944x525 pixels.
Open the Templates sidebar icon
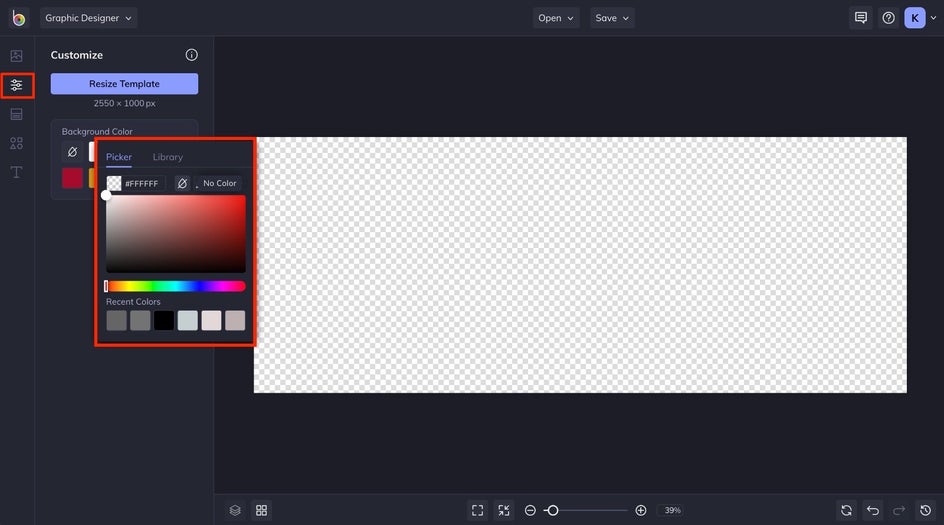click(16, 114)
